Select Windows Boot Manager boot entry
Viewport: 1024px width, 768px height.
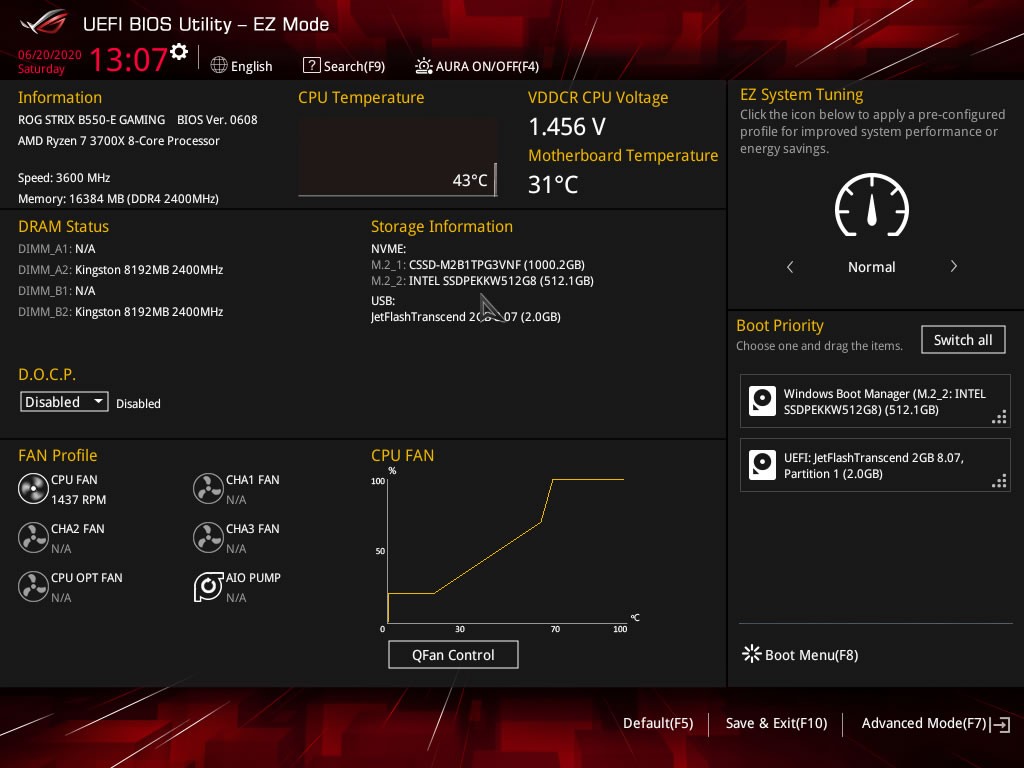(875, 401)
